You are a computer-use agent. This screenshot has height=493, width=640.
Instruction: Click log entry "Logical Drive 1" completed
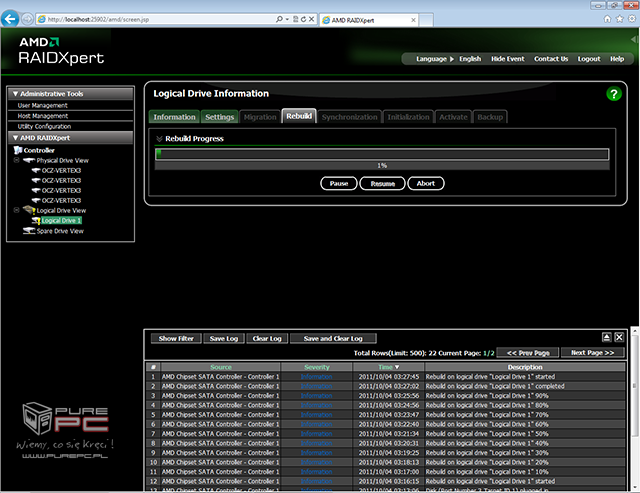[x=495, y=386]
